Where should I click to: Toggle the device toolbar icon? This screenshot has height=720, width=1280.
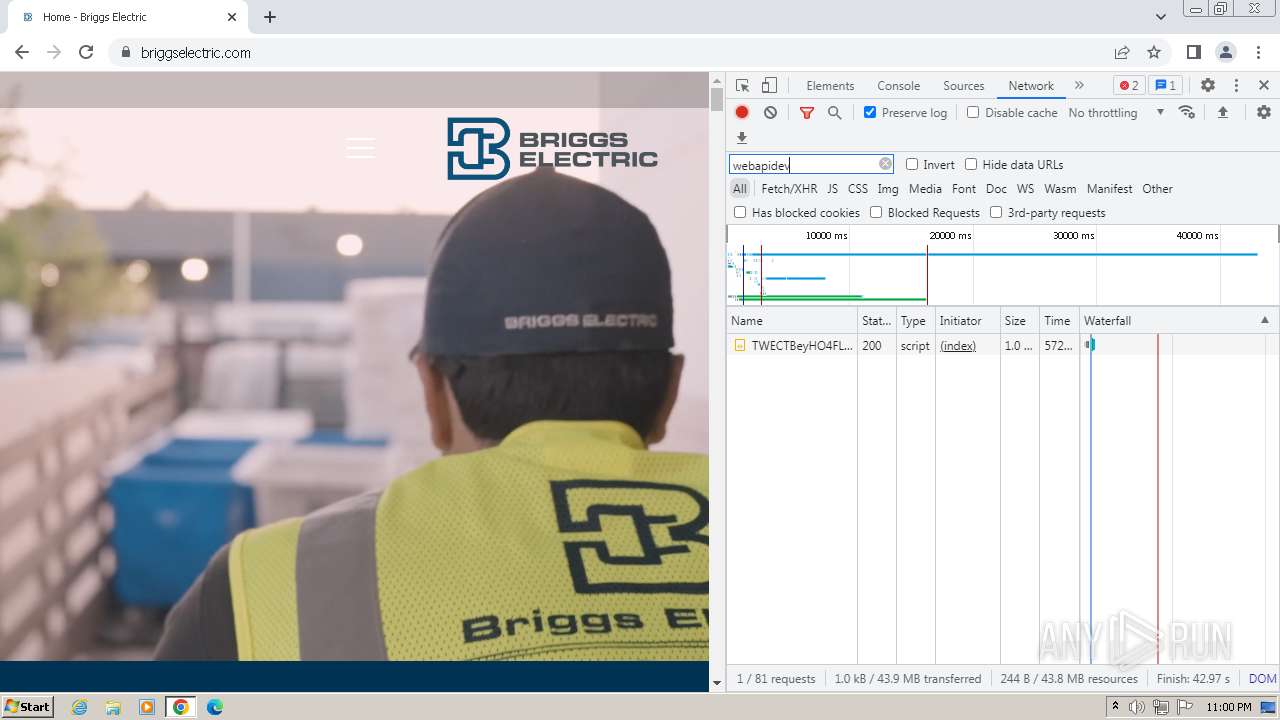tap(769, 86)
